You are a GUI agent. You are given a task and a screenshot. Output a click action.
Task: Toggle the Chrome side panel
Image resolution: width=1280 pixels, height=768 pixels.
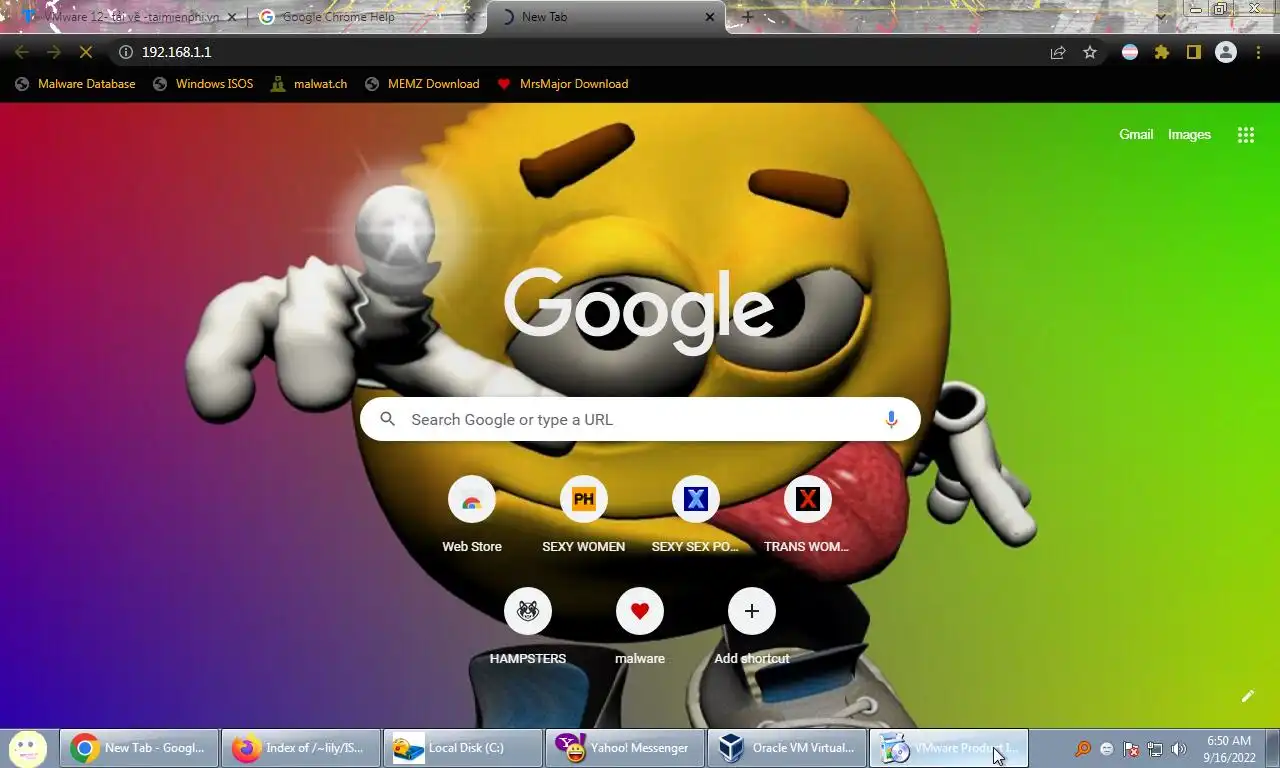(x=1193, y=52)
